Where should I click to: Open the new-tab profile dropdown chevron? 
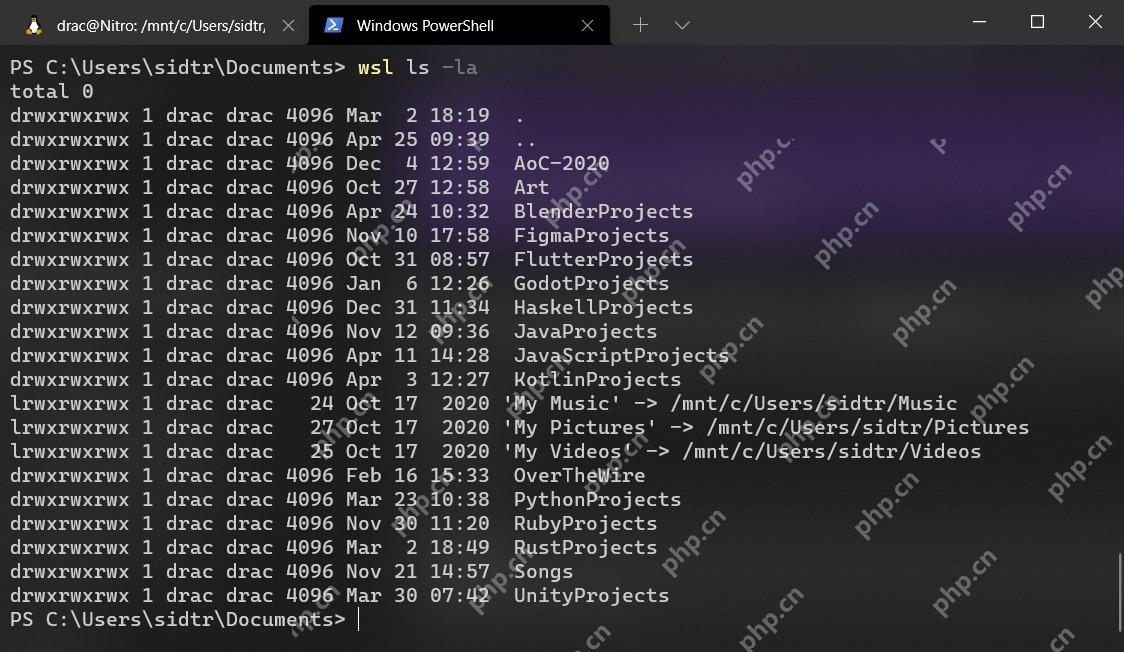[x=682, y=25]
